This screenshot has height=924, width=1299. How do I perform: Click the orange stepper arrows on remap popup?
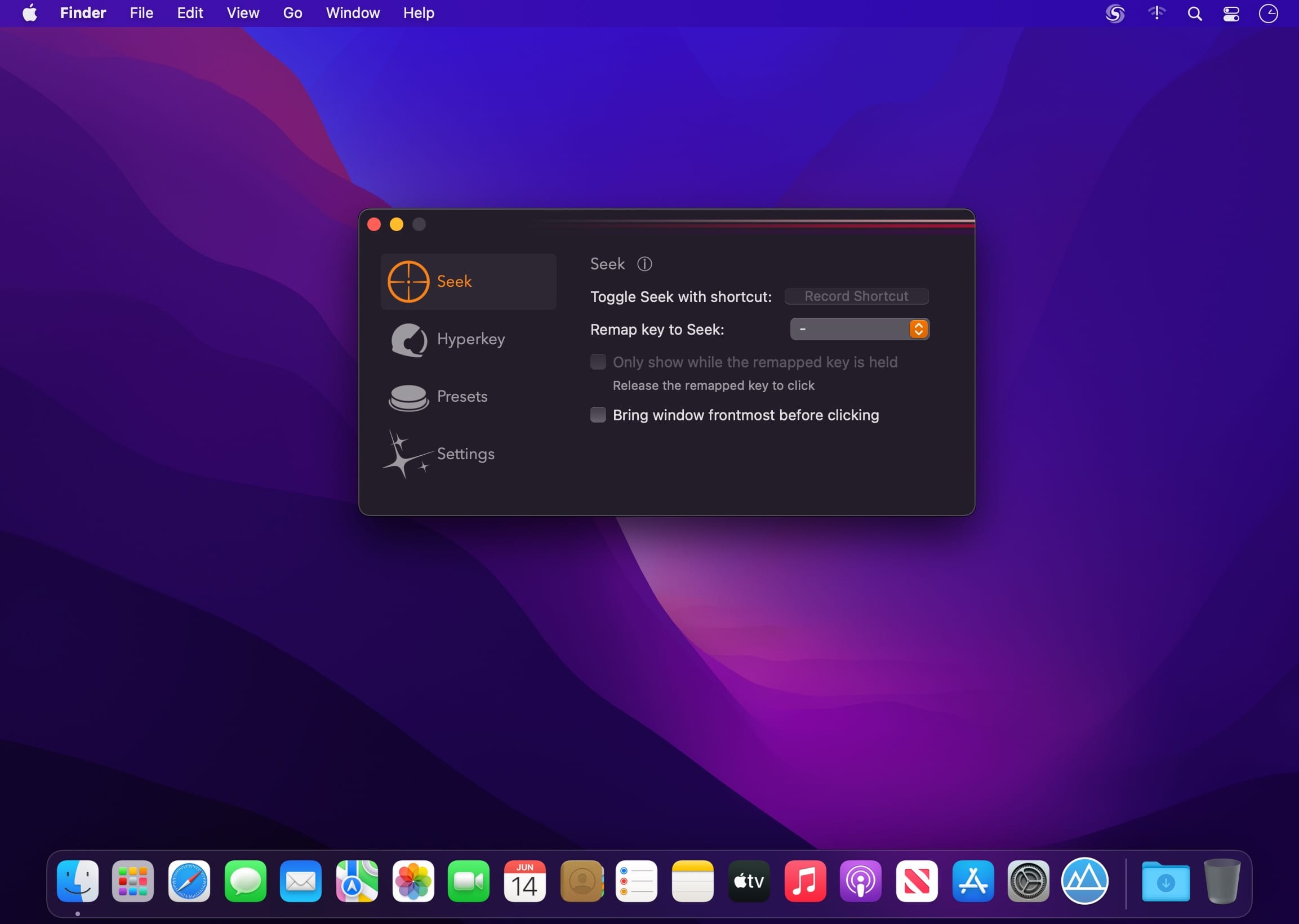[x=918, y=329]
